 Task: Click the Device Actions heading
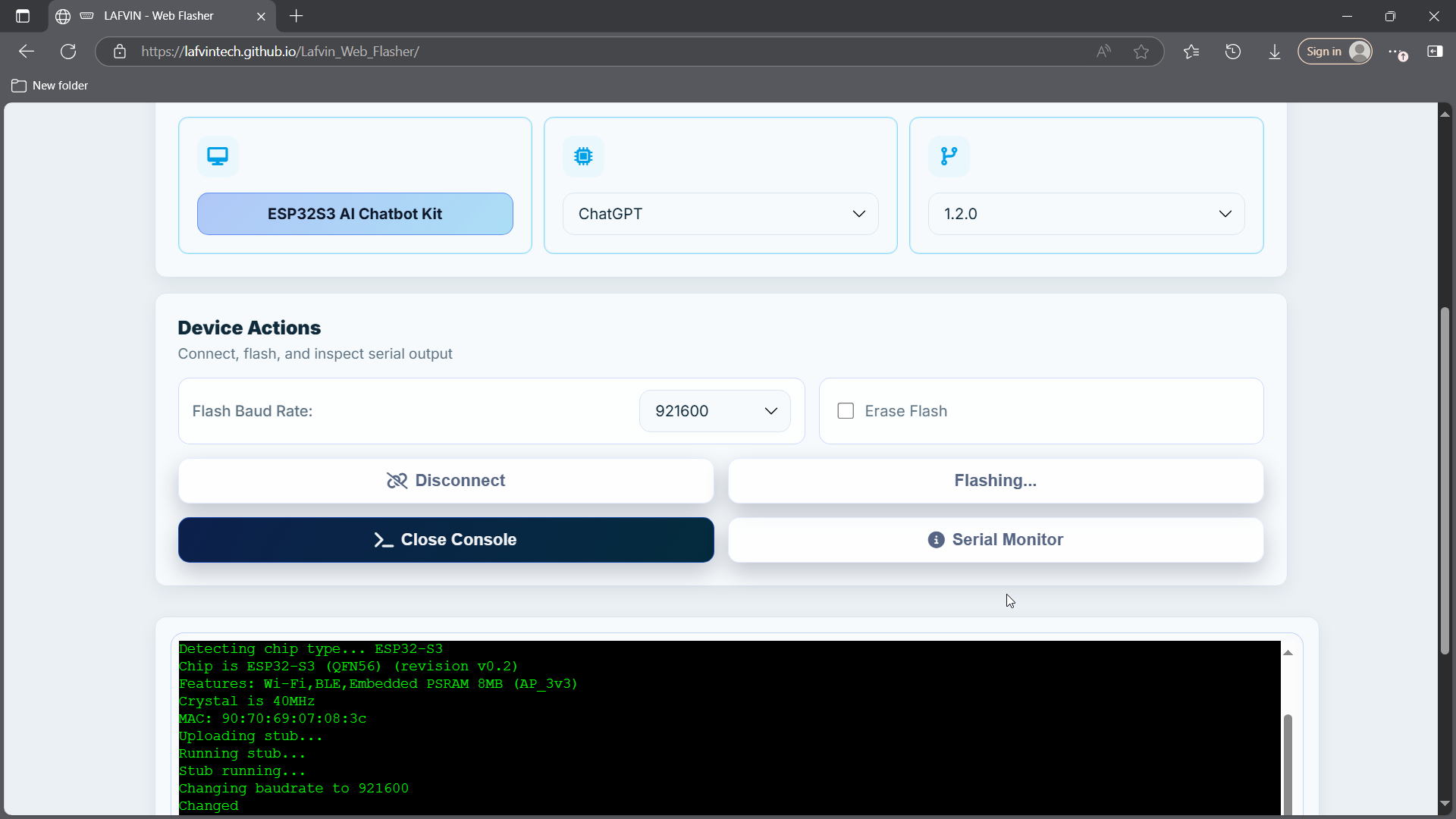pos(249,328)
